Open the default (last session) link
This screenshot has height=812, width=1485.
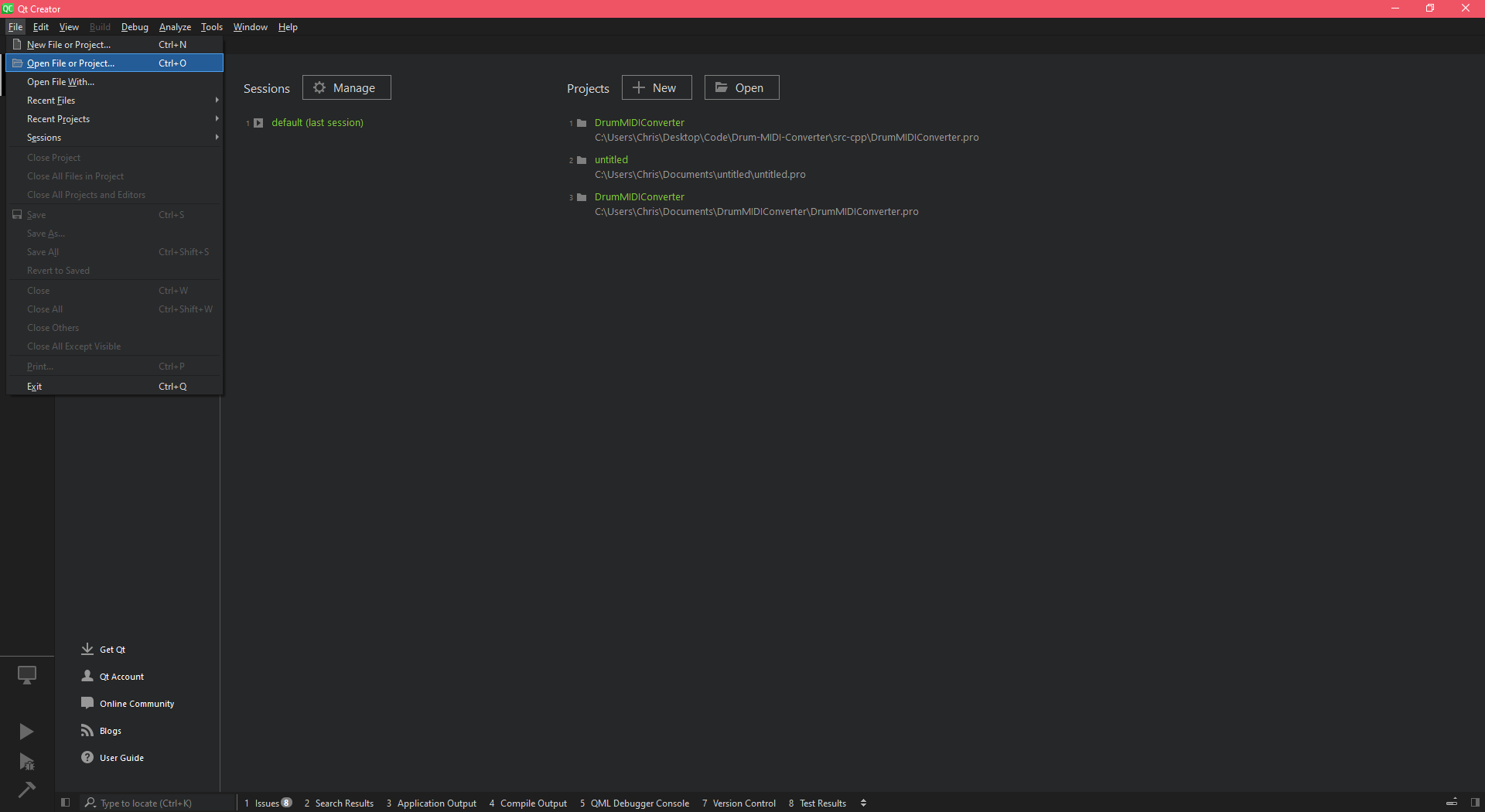point(317,122)
